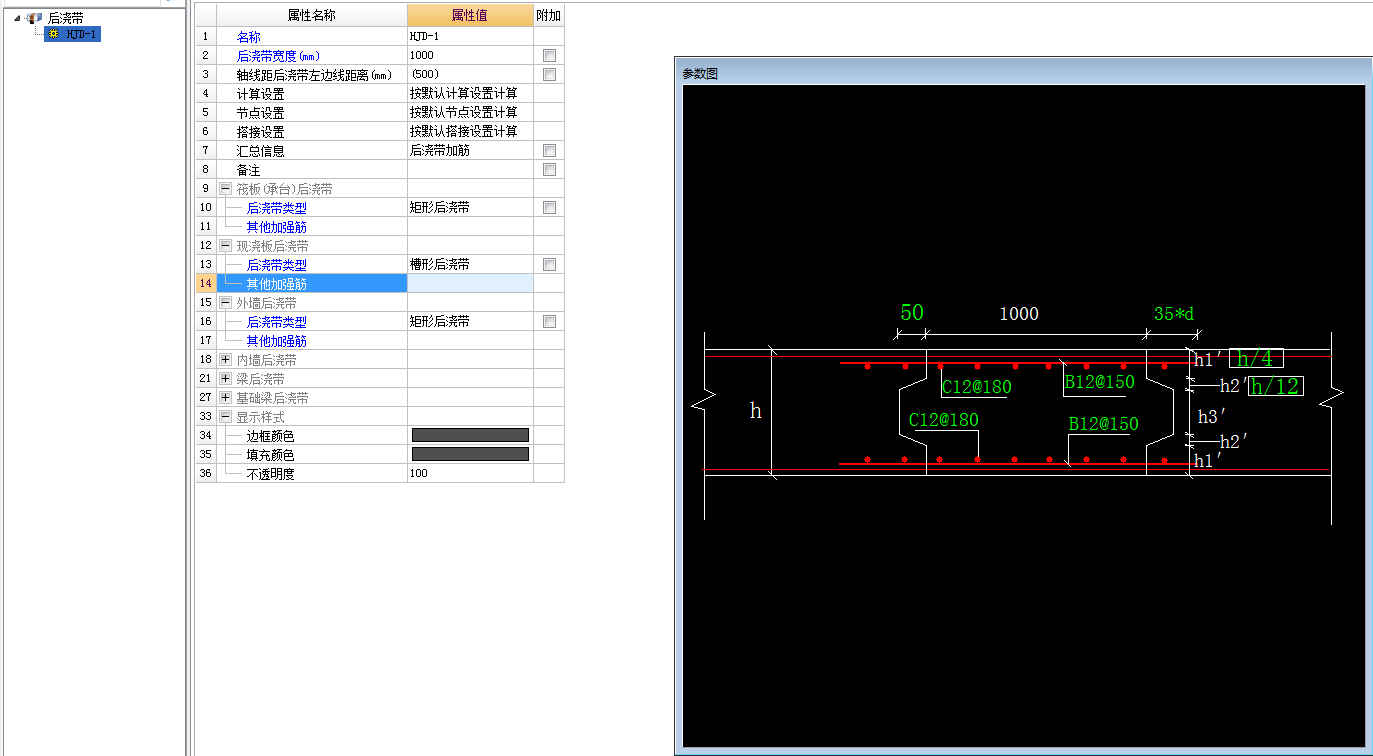Click the 后浇带 root folder icon in tree
This screenshot has width=1373, height=756.
[35, 18]
